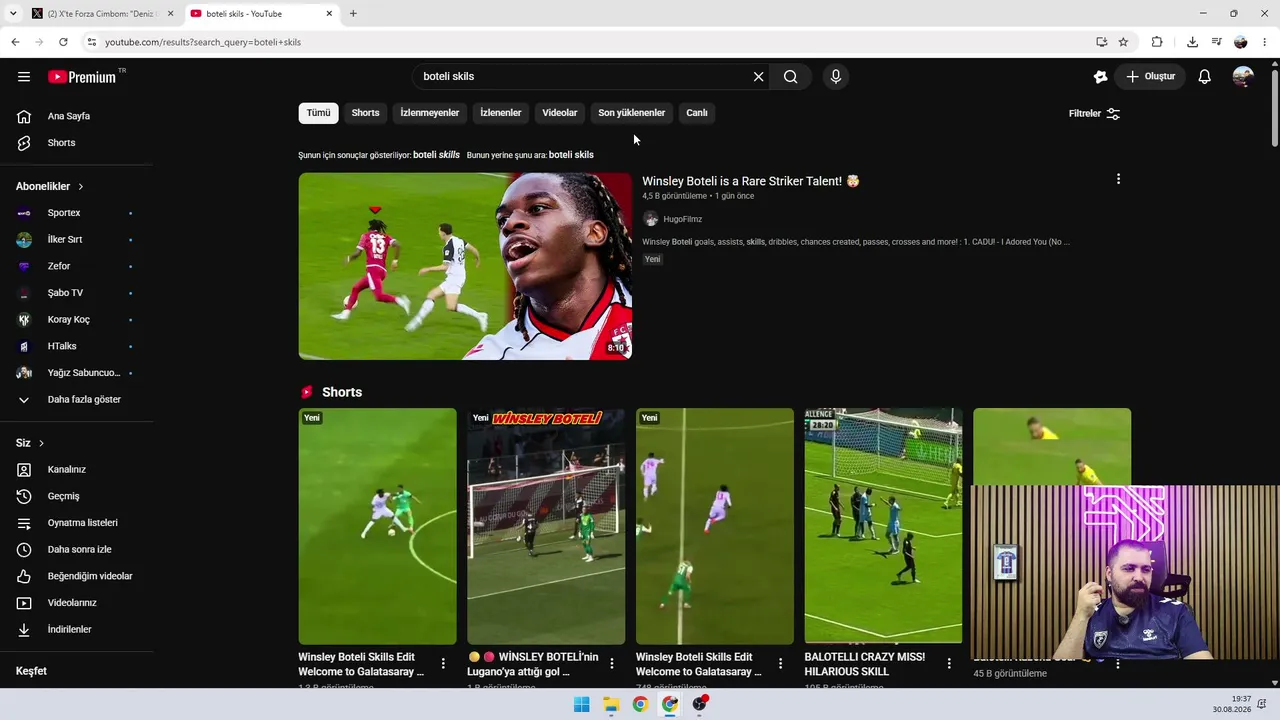Click the Oluştur create button
The image size is (1280, 720).
point(1151,77)
